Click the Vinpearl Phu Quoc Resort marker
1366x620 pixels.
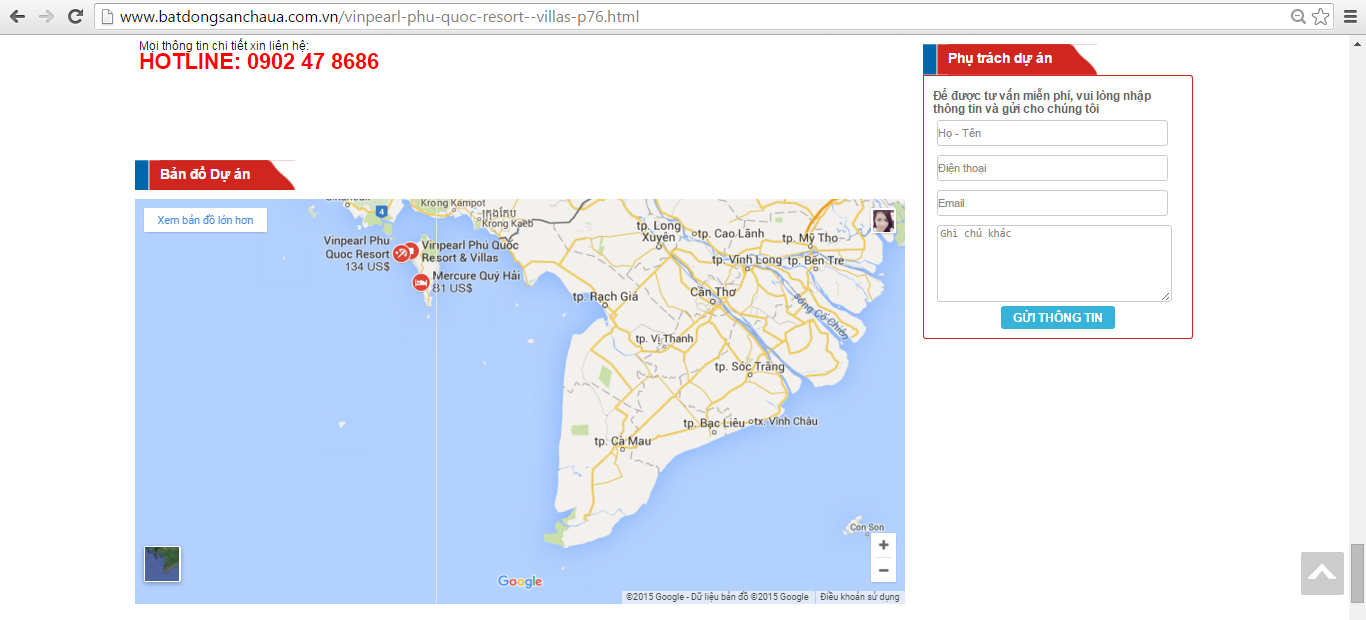pos(400,253)
